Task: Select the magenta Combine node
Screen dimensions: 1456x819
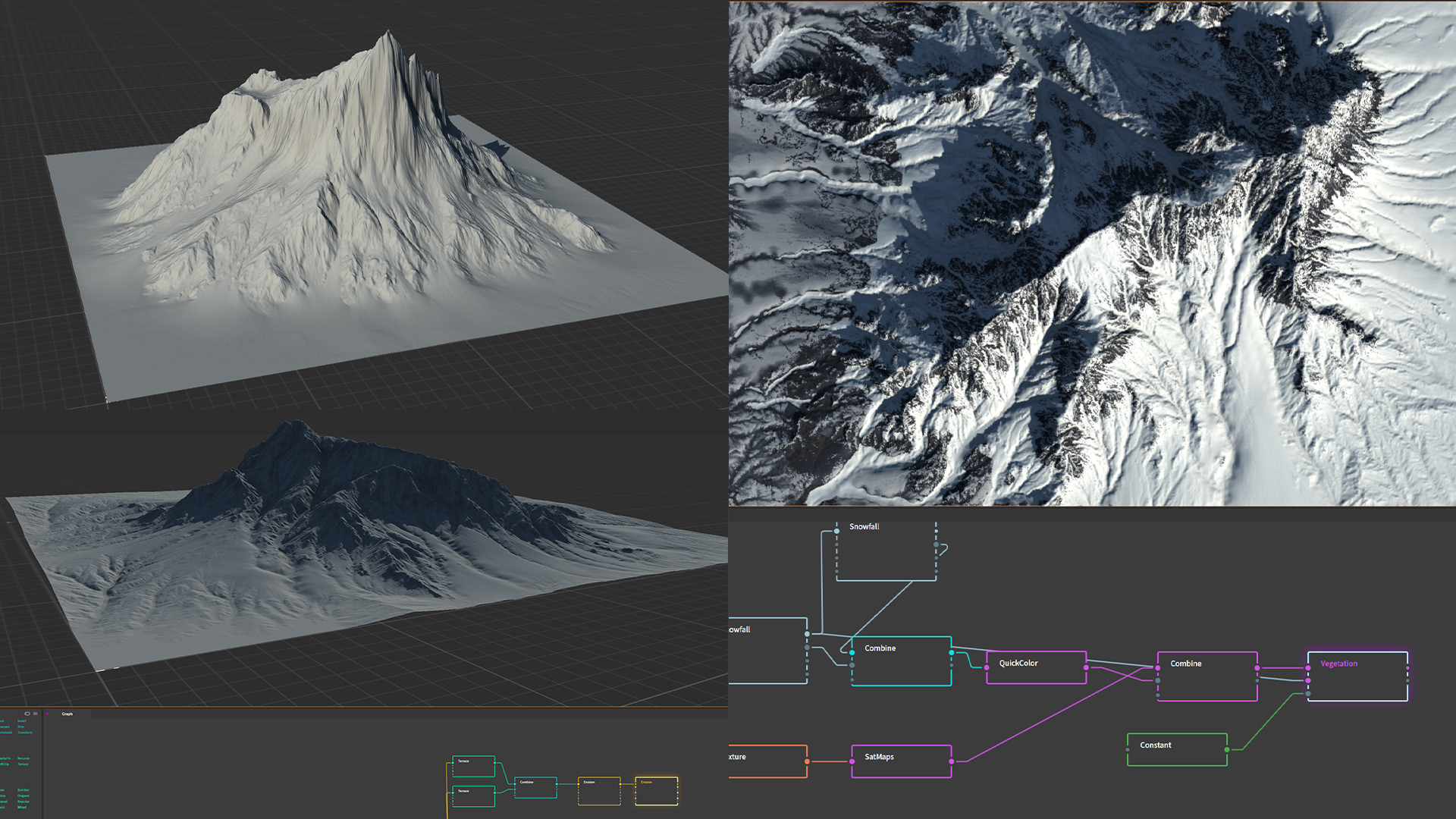Action: (x=1207, y=676)
